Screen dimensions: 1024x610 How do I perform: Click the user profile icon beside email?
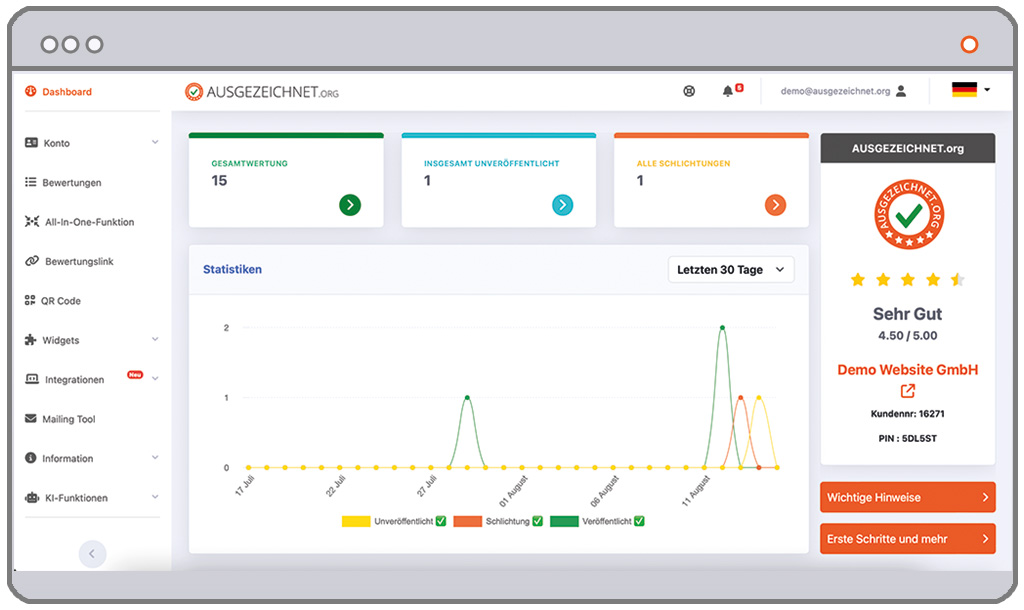(901, 91)
